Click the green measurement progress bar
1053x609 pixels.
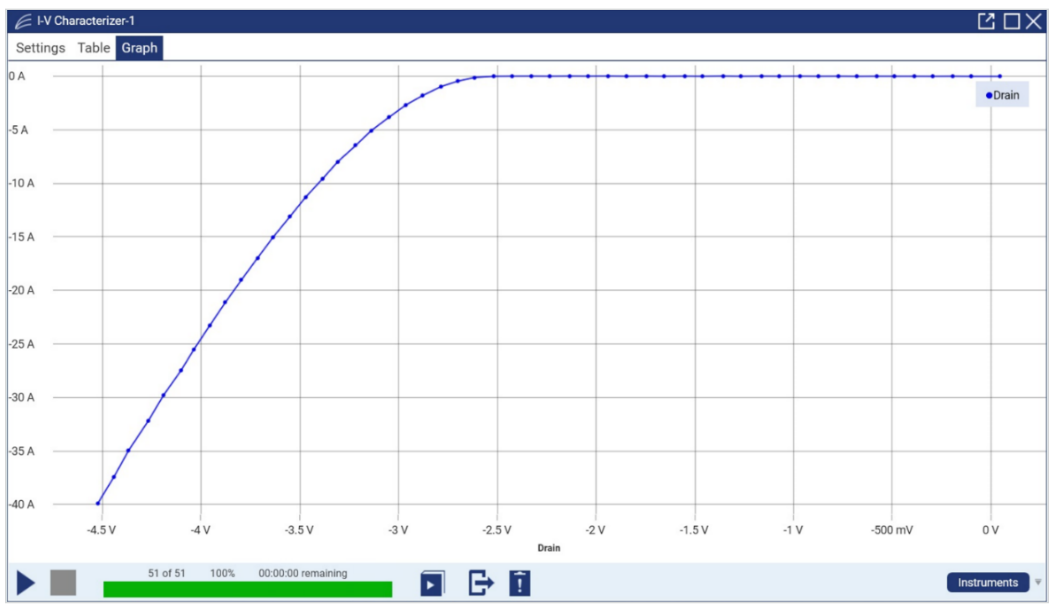point(247,589)
